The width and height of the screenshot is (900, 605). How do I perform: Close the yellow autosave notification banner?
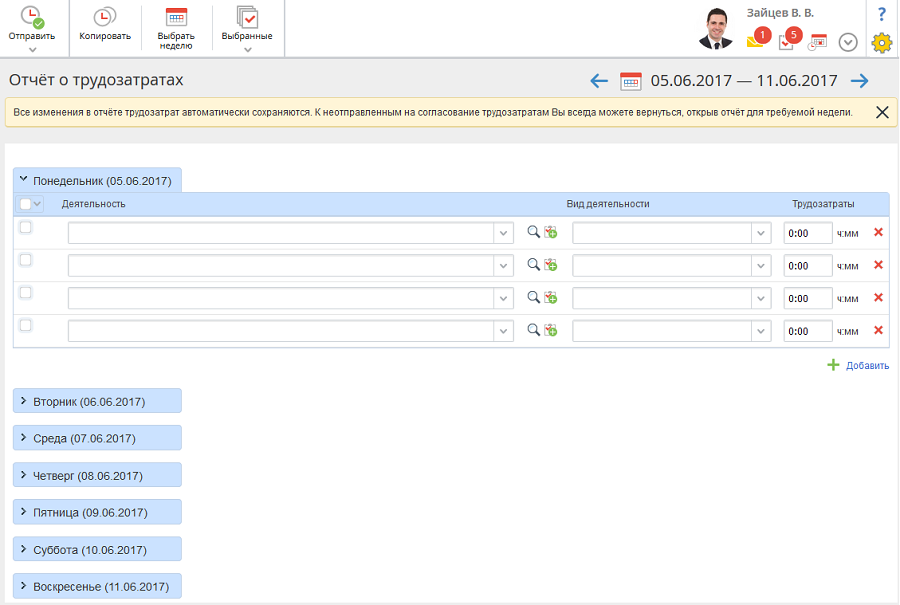pos(882,112)
